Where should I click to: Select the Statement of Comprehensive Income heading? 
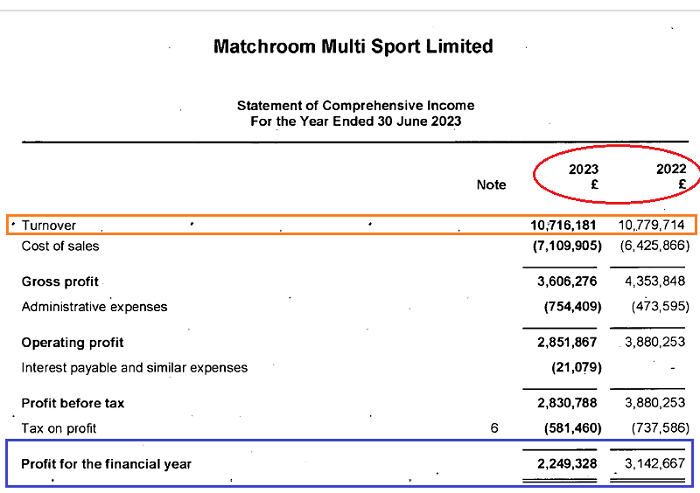[355, 105]
